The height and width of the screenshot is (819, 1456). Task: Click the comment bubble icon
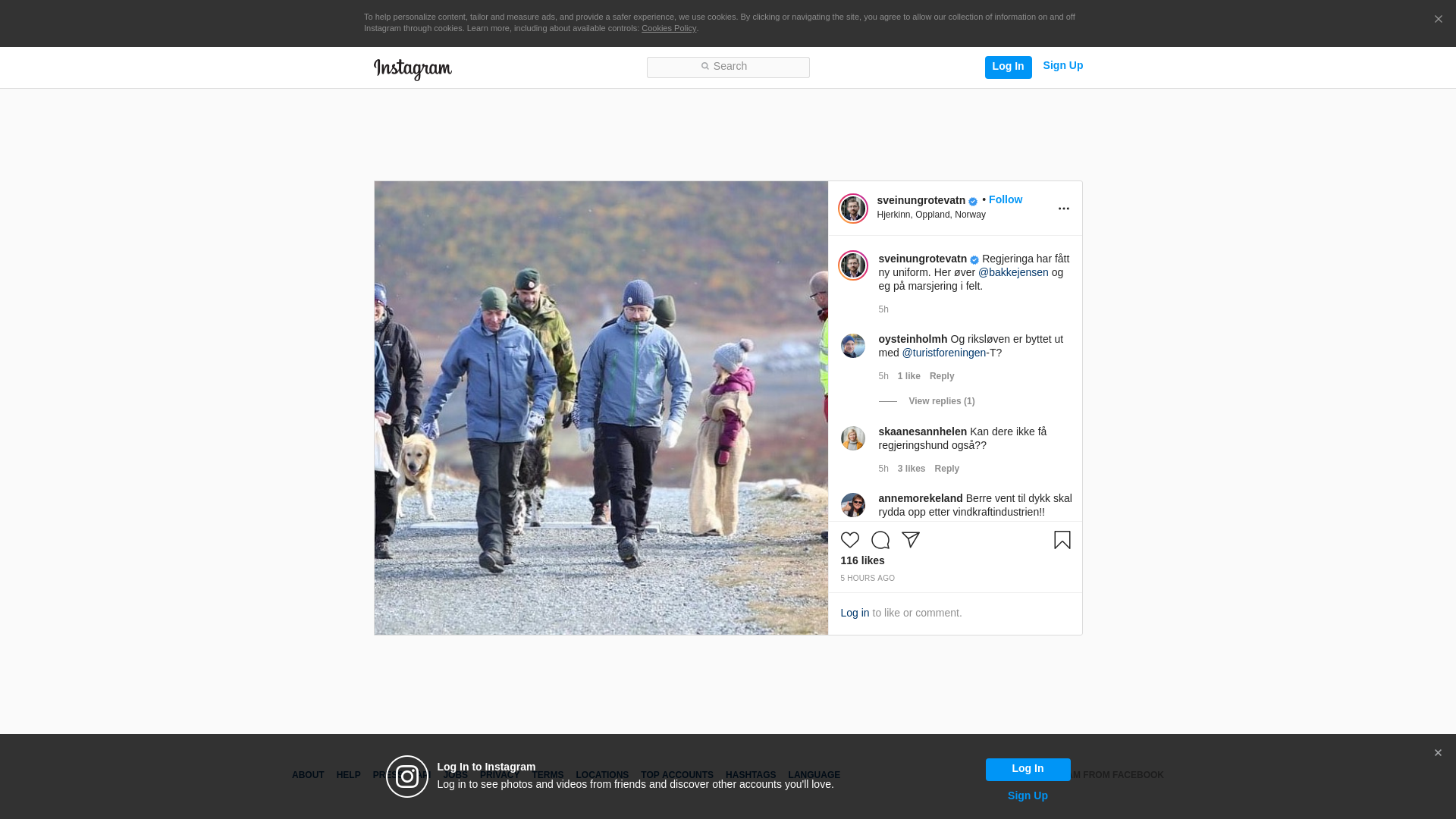tap(880, 540)
